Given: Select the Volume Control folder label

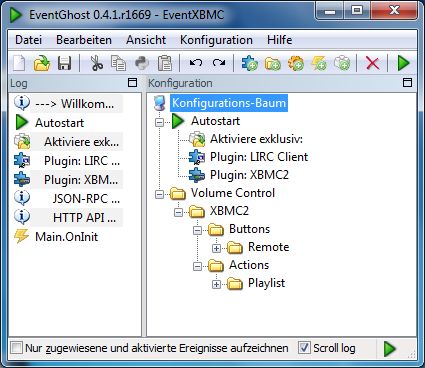Looking at the screenshot, I should 233,193.
